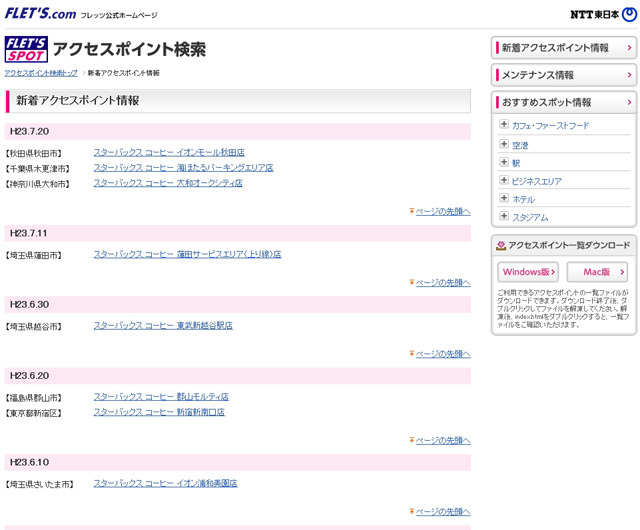Click the NTT East logo
The height and width of the screenshot is (530, 640).
pyautogui.click(x=603, y=15)
